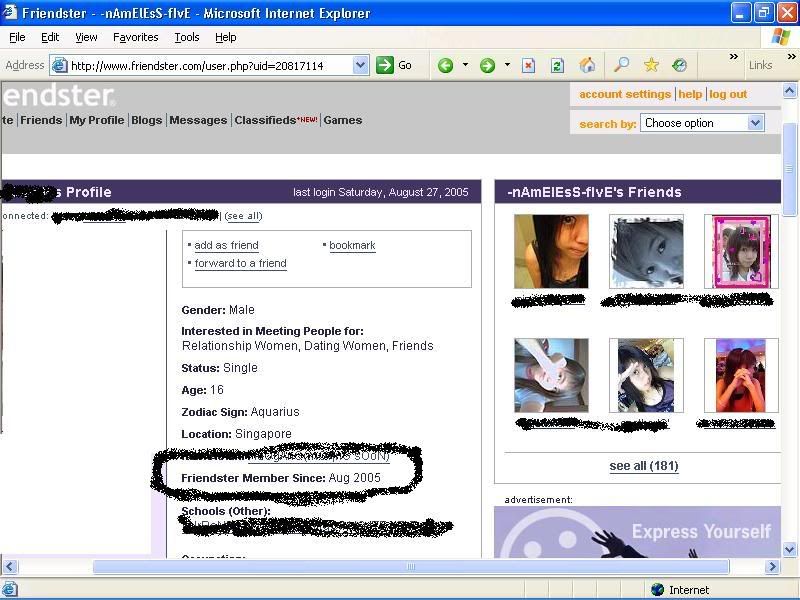Refresh the page with the green refresh icon

coord(557,65)
